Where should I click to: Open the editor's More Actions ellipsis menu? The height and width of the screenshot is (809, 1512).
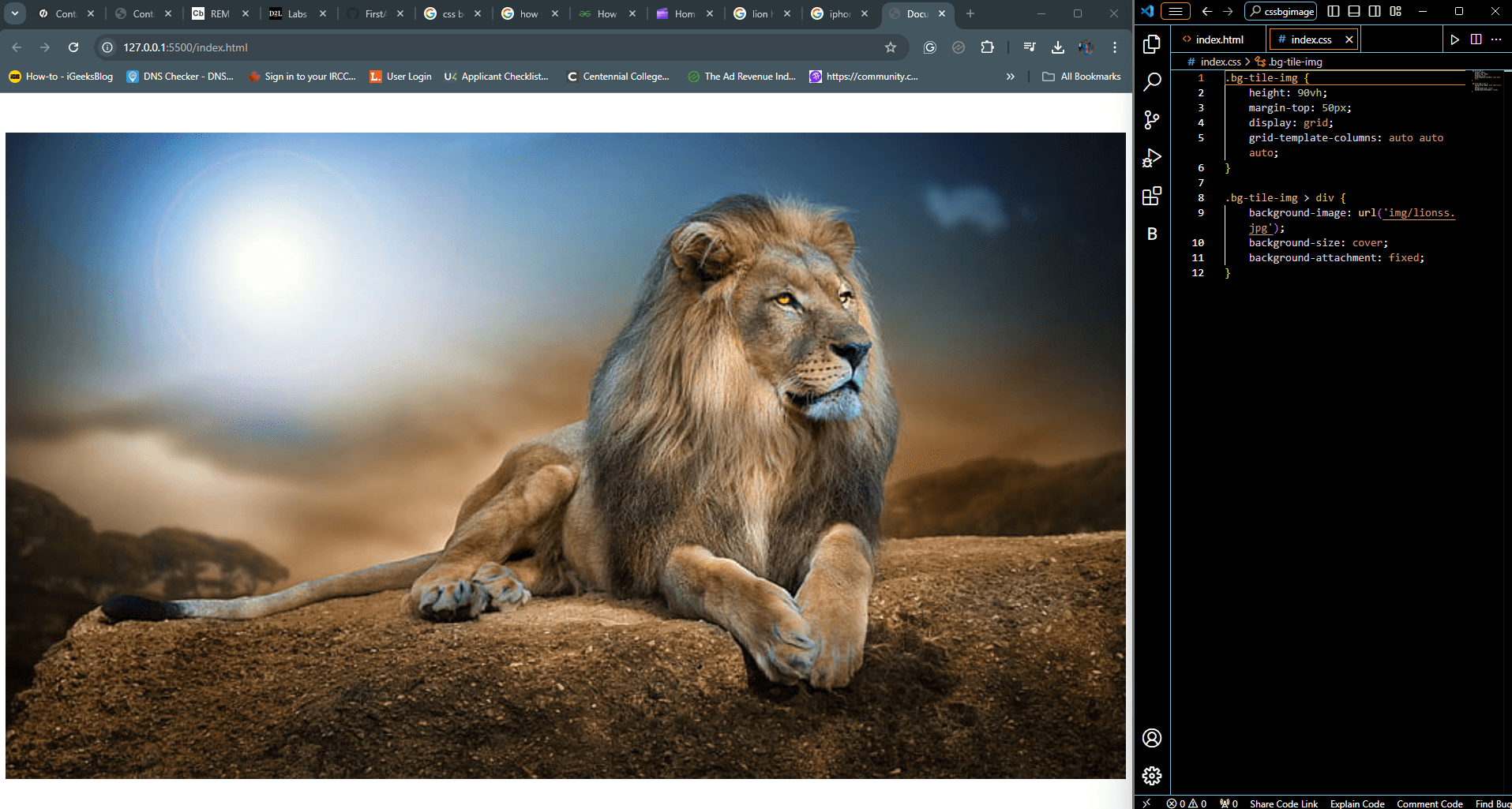[x=1496, y=39]
